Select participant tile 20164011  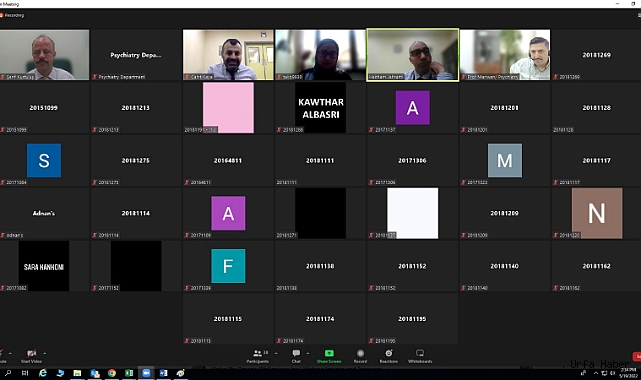coord(228,160)
